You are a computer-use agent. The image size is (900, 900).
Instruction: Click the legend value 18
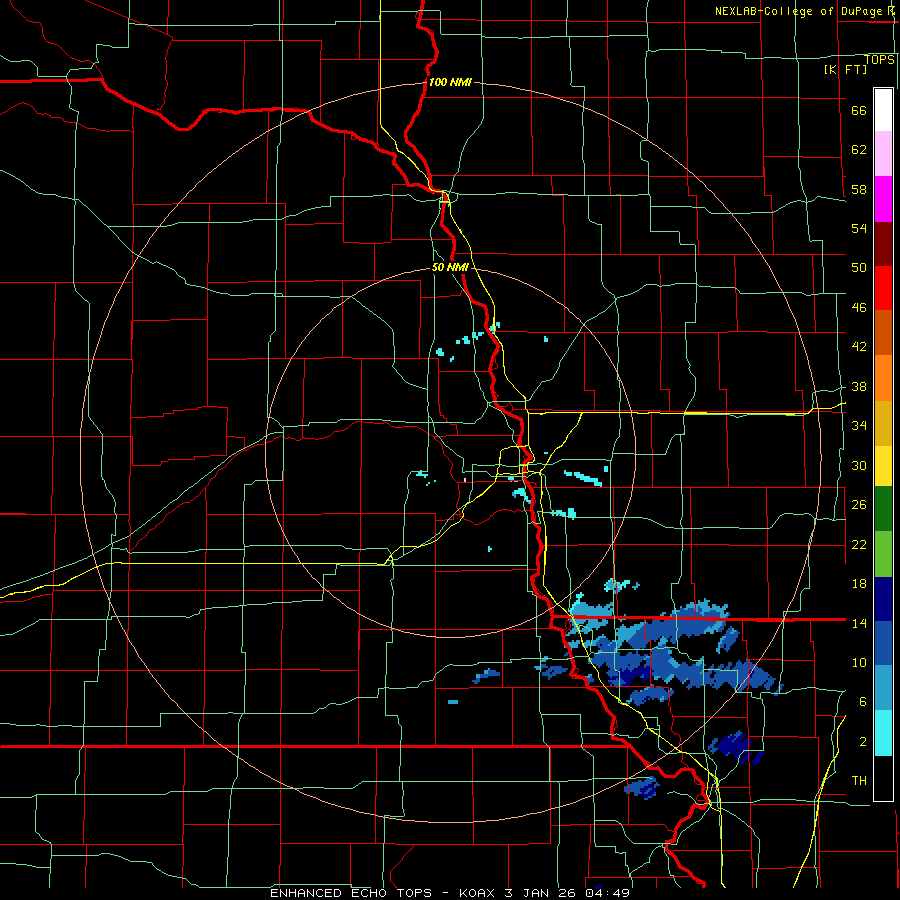tap(859, 584)
